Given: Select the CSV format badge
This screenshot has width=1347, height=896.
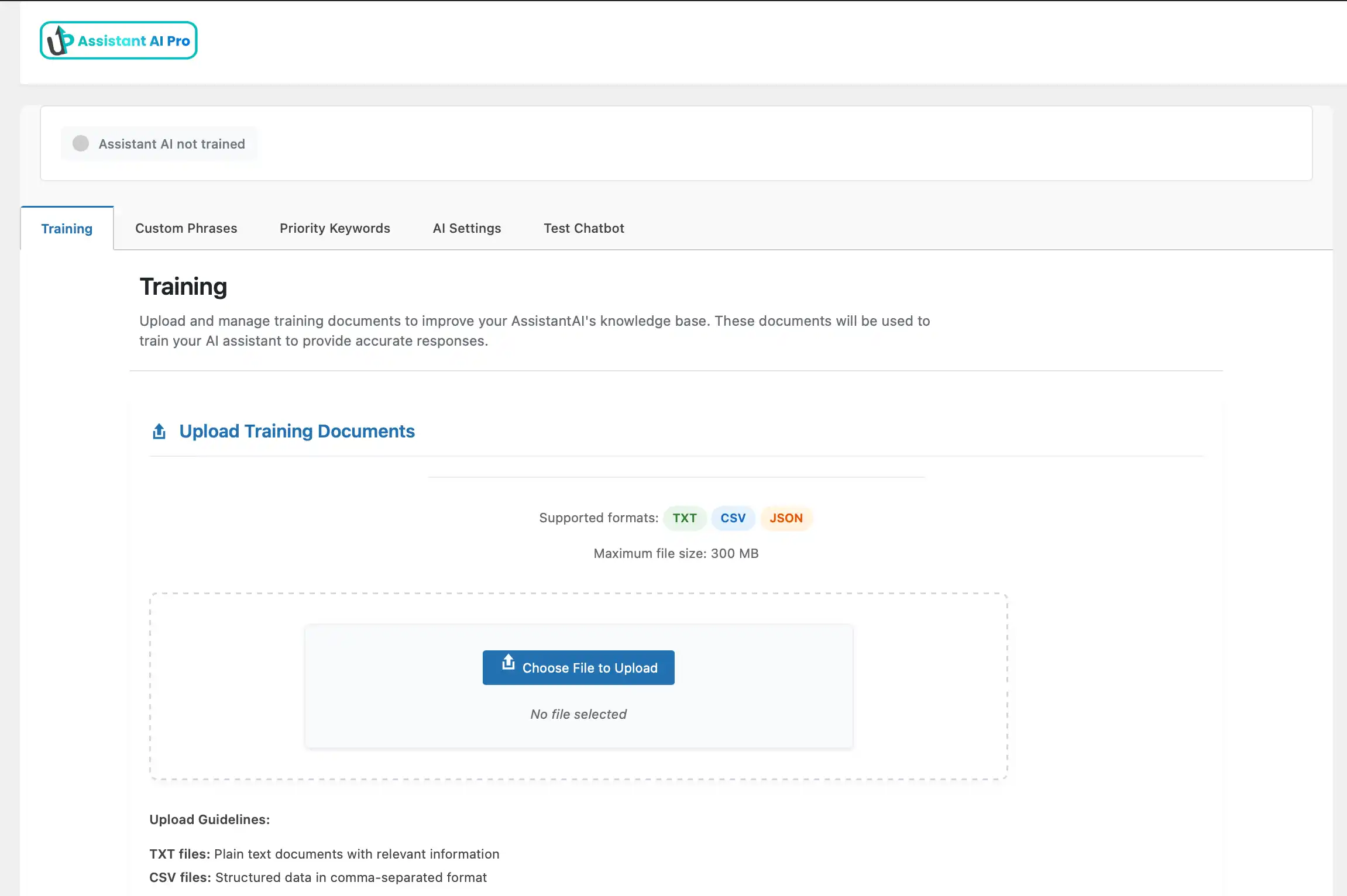Looking at the screenshot, I should 733,518.
